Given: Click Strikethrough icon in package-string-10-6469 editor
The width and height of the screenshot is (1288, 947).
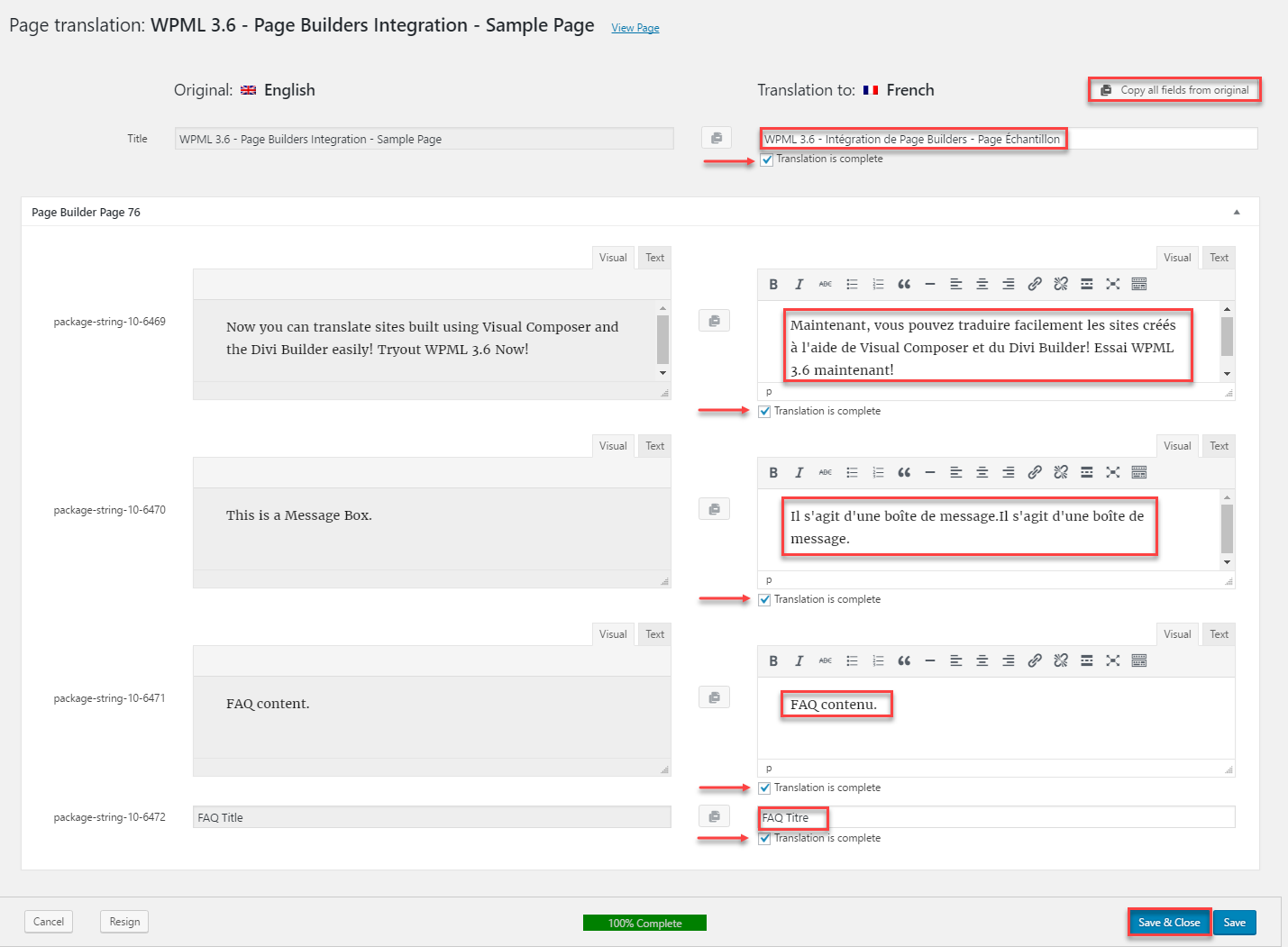Looking at the screenshot, I should click(x=826, y=284).
